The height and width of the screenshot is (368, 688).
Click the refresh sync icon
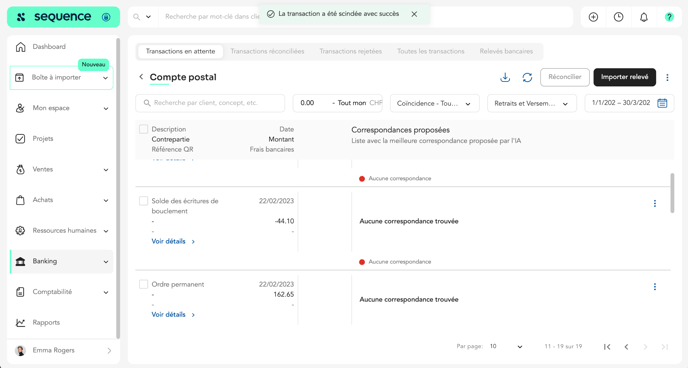coord(527,77)
